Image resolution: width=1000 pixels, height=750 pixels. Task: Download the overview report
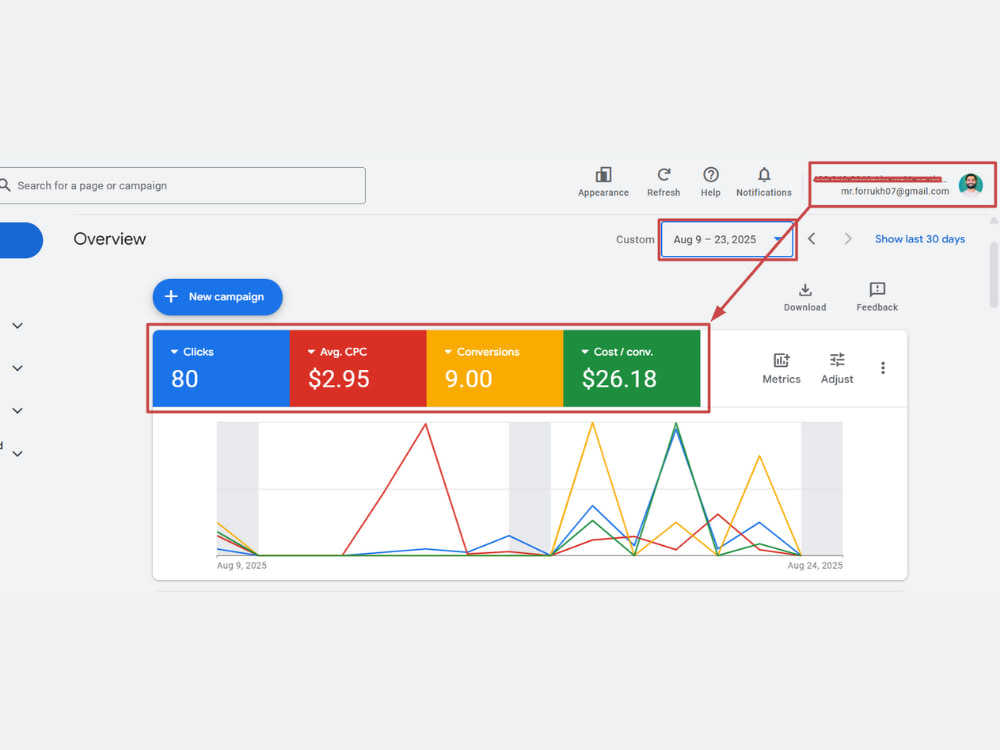(805, 297)
